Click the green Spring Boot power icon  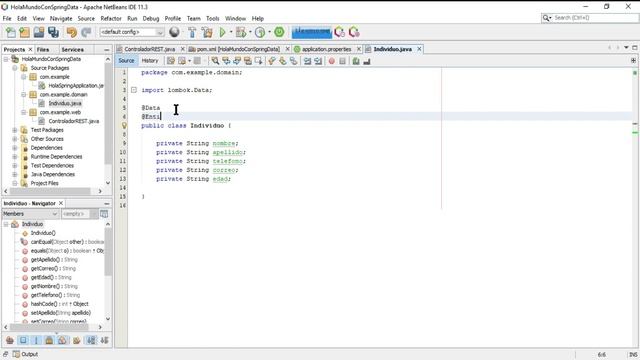tap(279, 32)
